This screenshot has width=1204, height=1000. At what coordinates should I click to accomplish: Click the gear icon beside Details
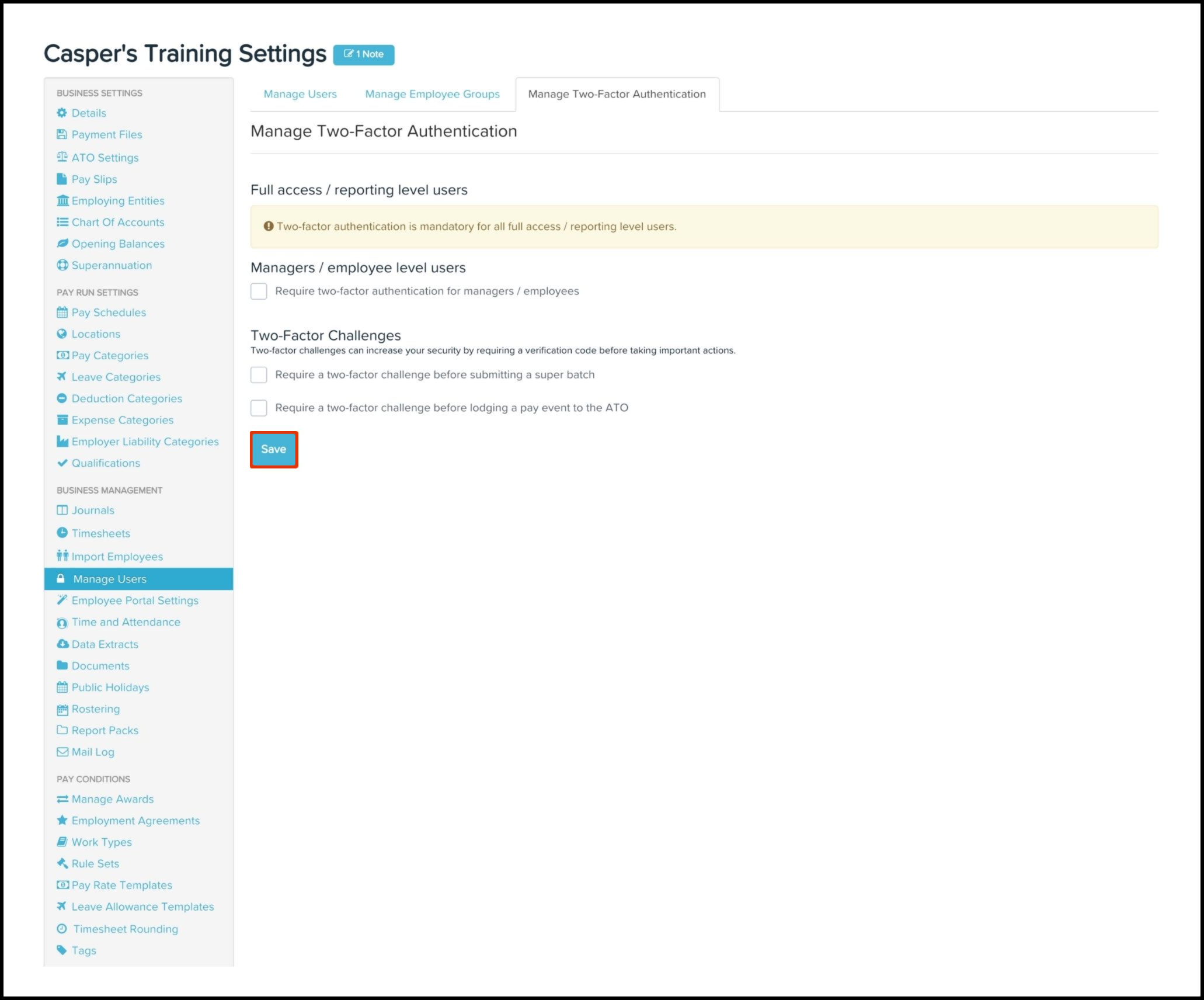click(62, 113)
